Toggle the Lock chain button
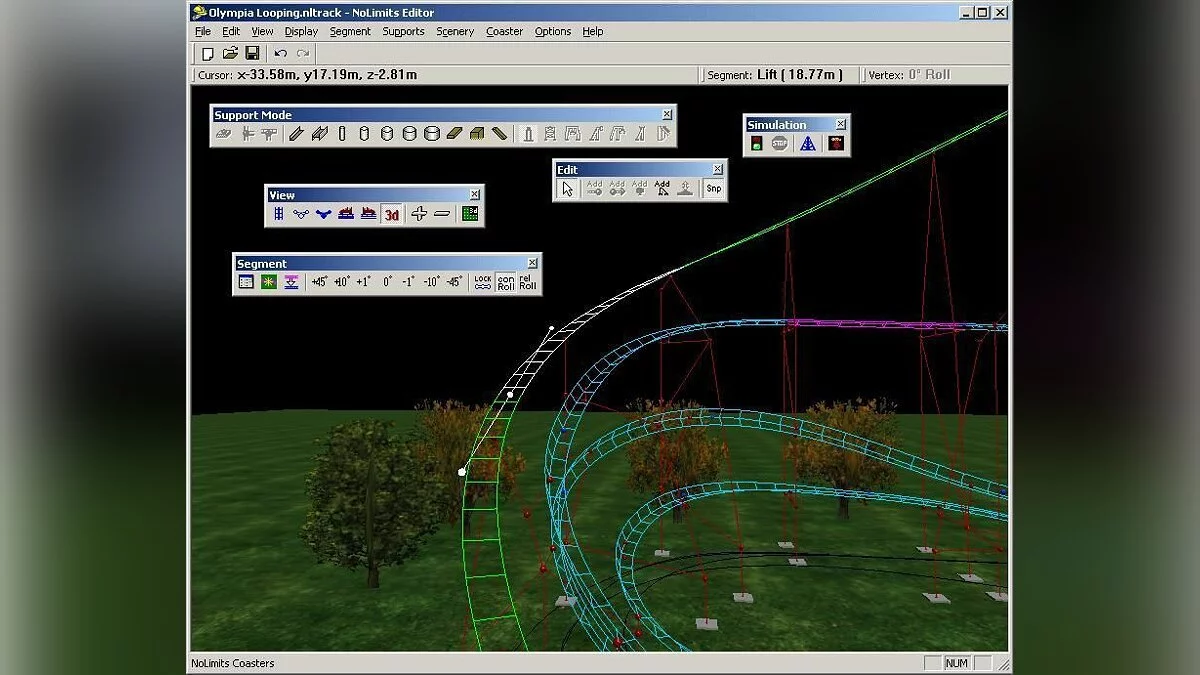This screenshot has height=675, width=1200. [483, 282]
